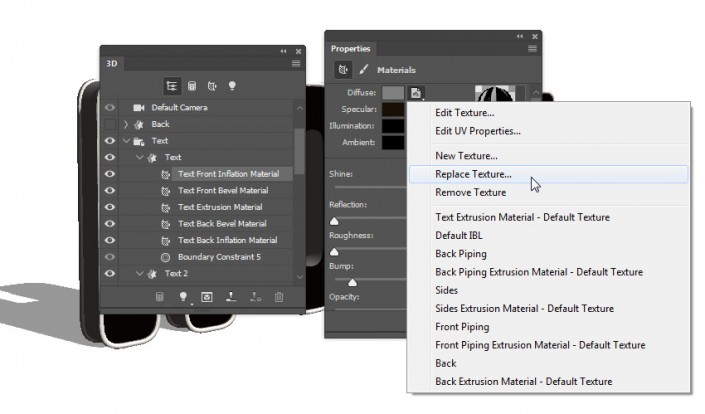Filter 3D panel by materials
The height and width of the screenshot is (414, 705).
click(x=211, y=86)
